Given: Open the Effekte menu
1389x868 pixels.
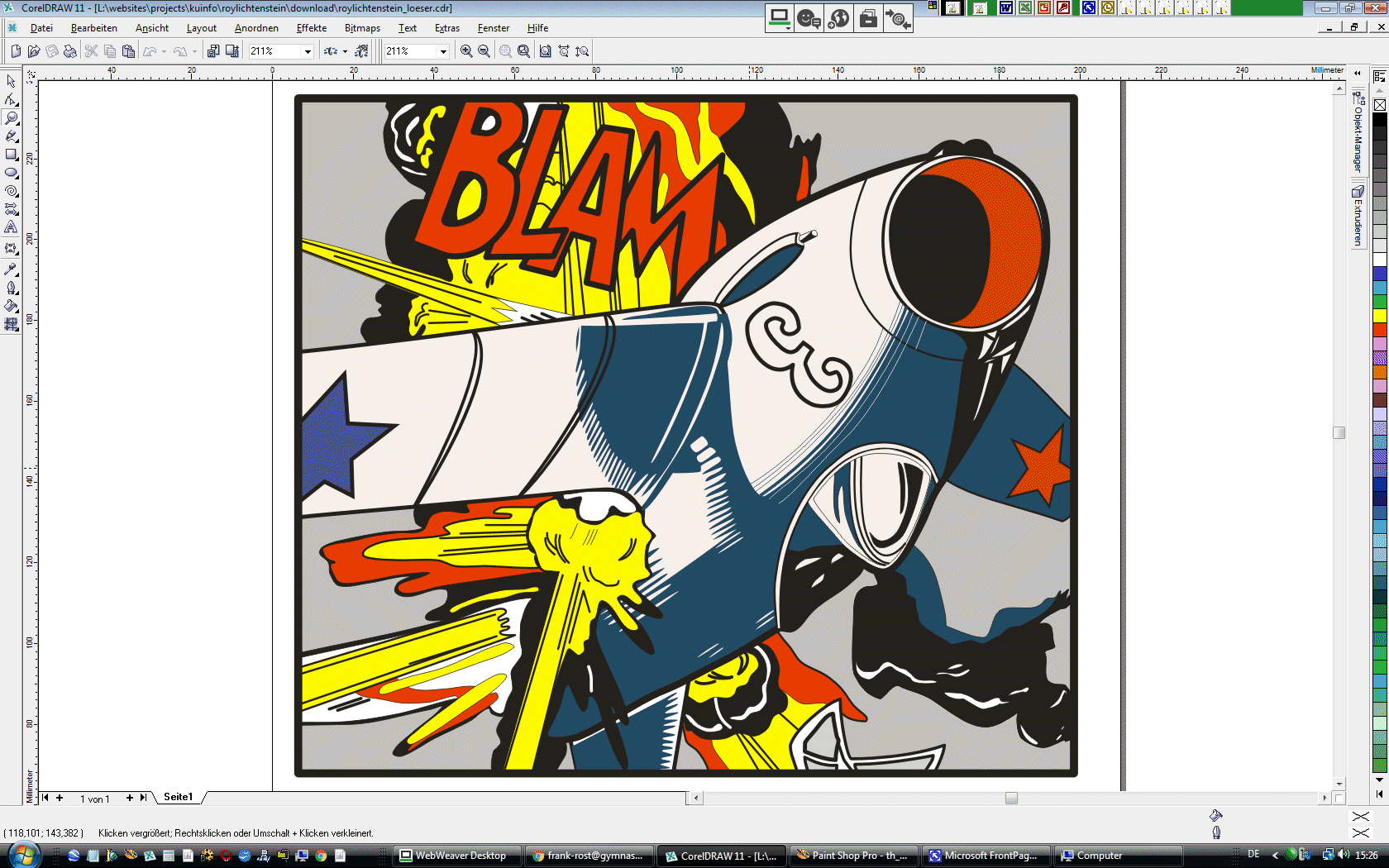Looking at the screenshot, I should (x=312, y=28).
